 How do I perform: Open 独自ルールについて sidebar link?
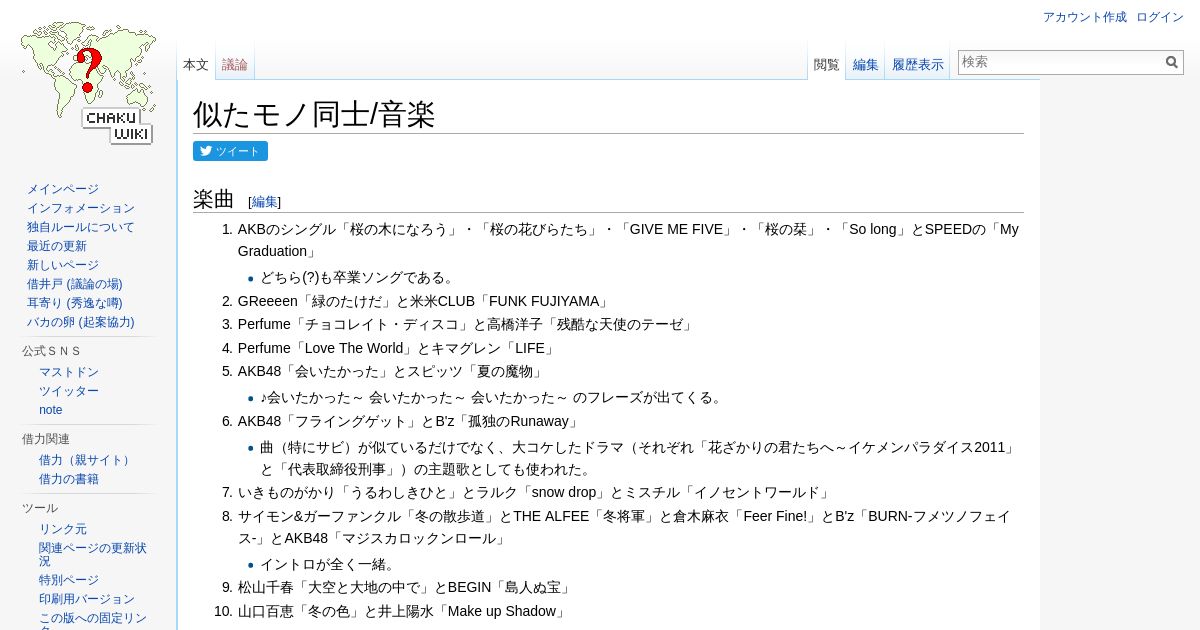(x=81, y=227)
